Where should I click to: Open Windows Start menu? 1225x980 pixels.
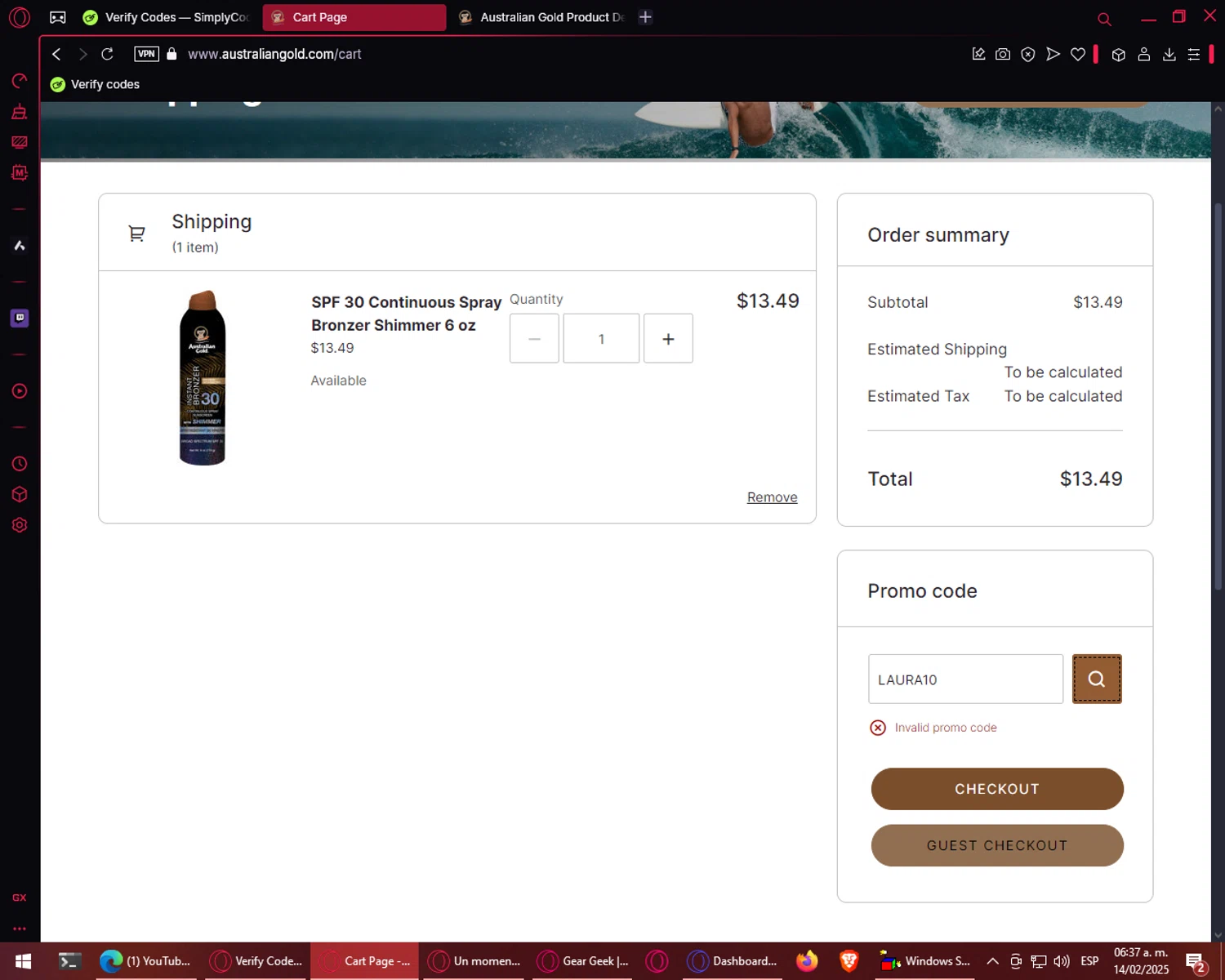click(23, 961)
